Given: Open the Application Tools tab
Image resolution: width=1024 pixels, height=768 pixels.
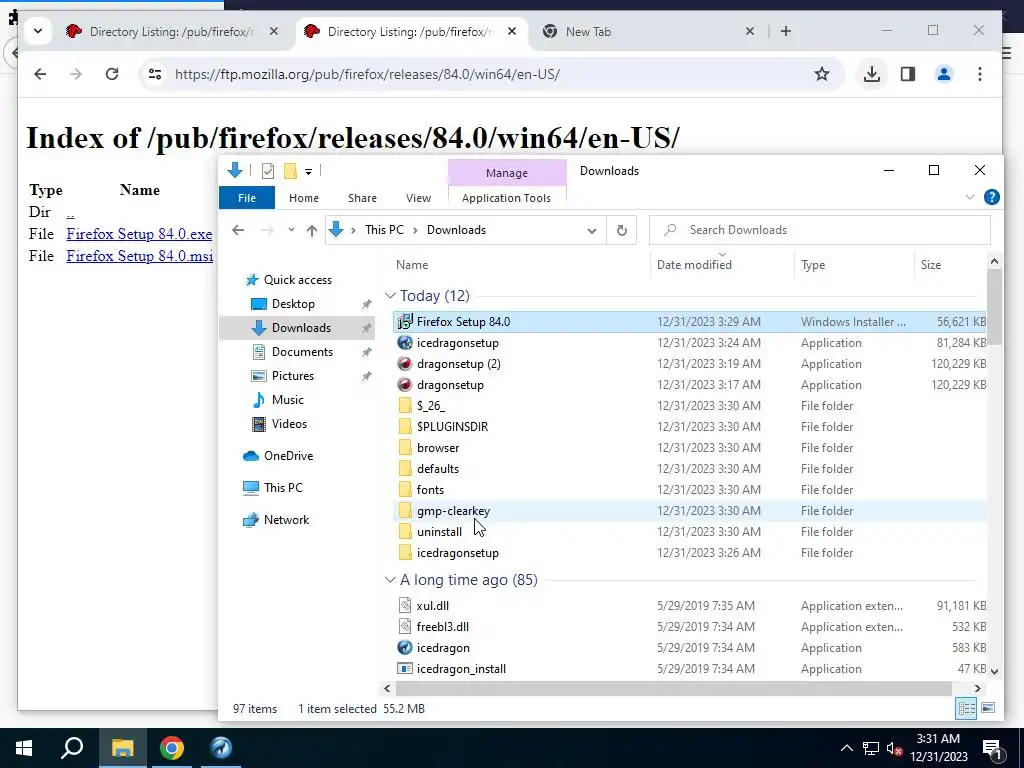Looking at the screenshot, I should click(506, 198).
